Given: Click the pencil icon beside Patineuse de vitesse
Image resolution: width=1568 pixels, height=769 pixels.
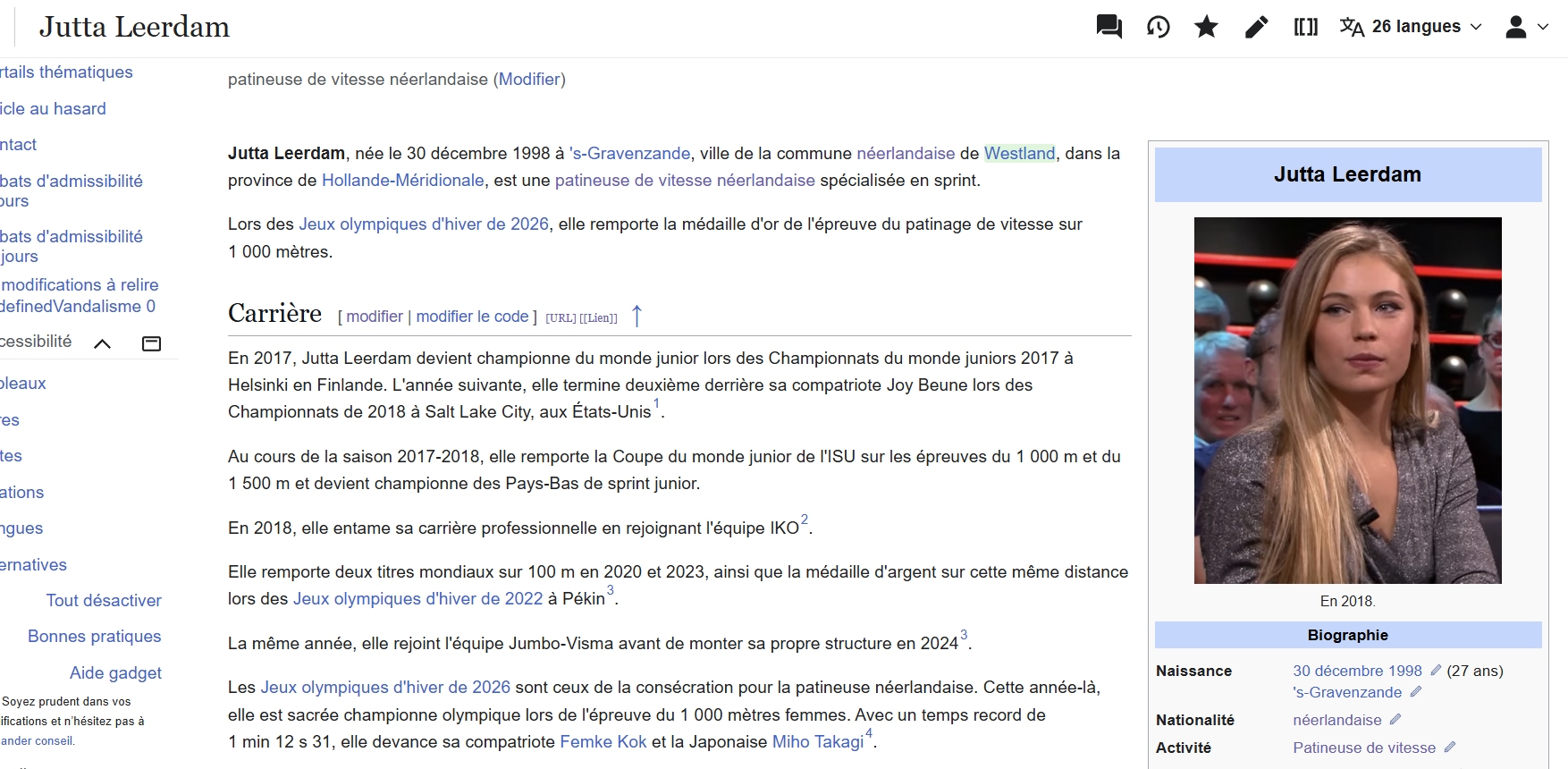Looking at the screenshot, I should point(1450,748).
